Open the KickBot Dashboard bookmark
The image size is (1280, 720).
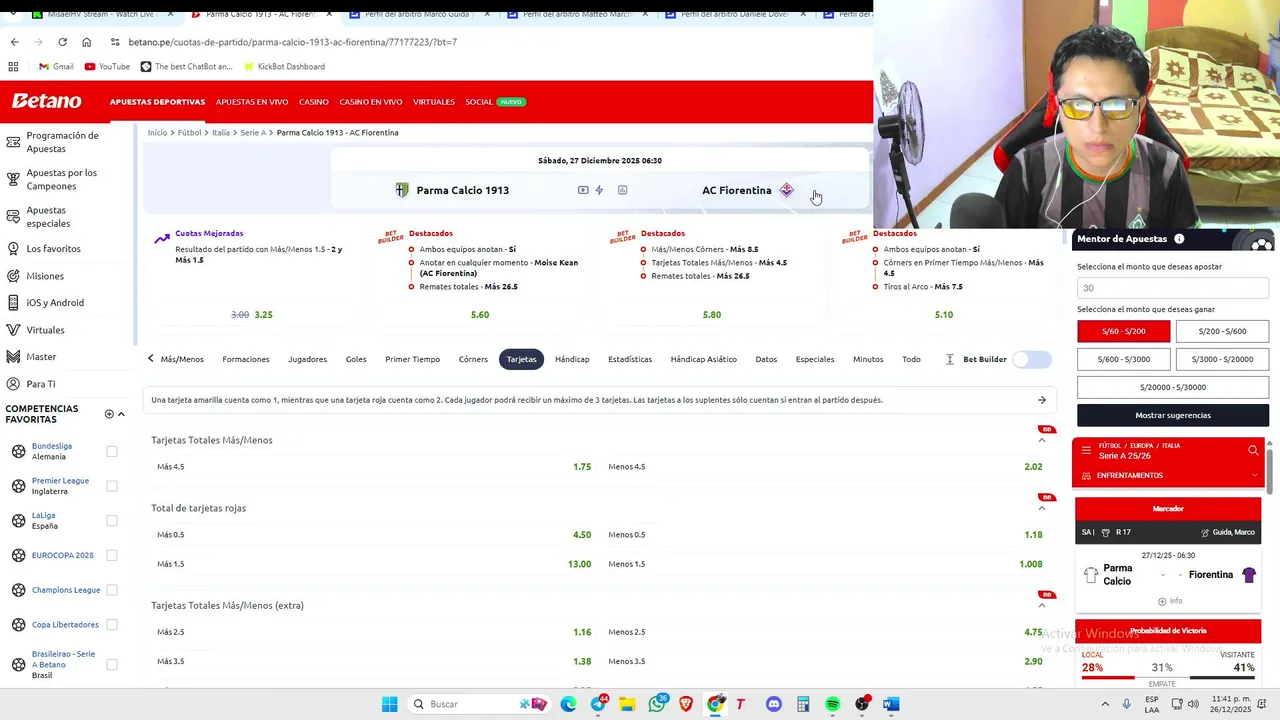click(x=283, y=67)
